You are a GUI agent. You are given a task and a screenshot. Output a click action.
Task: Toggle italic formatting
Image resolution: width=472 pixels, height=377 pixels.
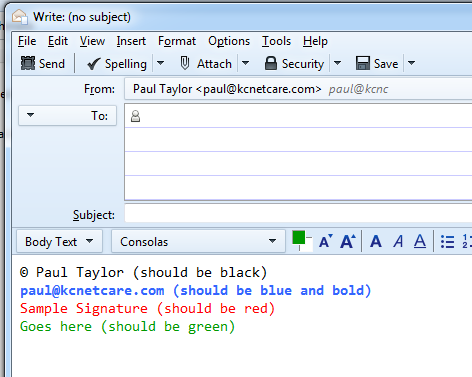pos(398,241)
